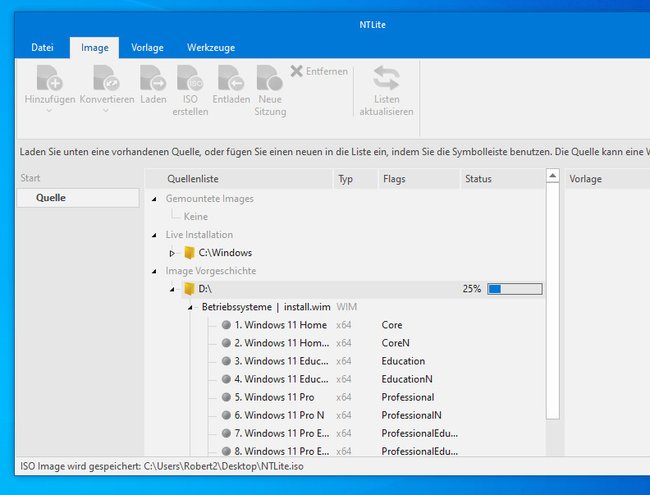Switch to the Vorlage tab

point(147,48)
